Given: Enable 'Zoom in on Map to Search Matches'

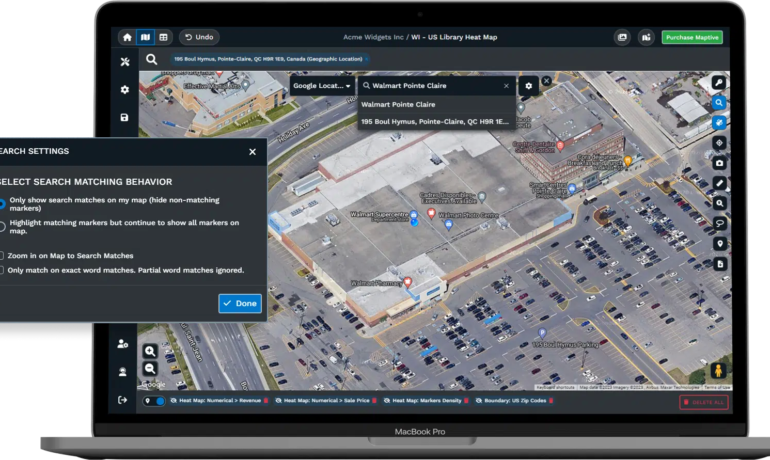Looking at the screenshot, I should pos(2,256).
